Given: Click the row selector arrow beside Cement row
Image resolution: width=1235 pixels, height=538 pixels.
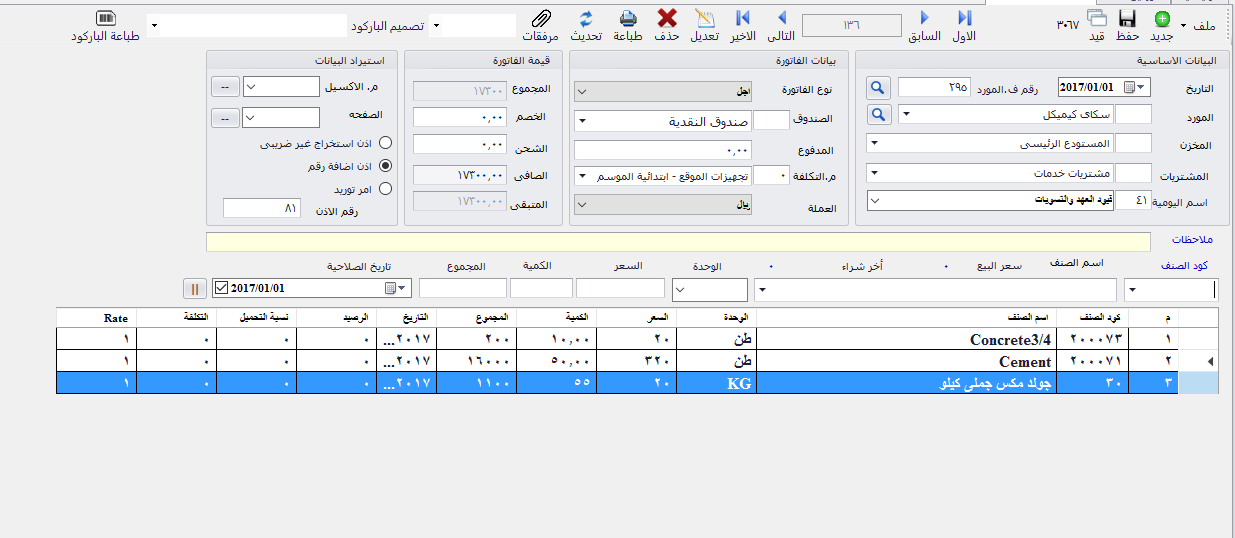Looking at the screenshot, I should (1199, 361).
